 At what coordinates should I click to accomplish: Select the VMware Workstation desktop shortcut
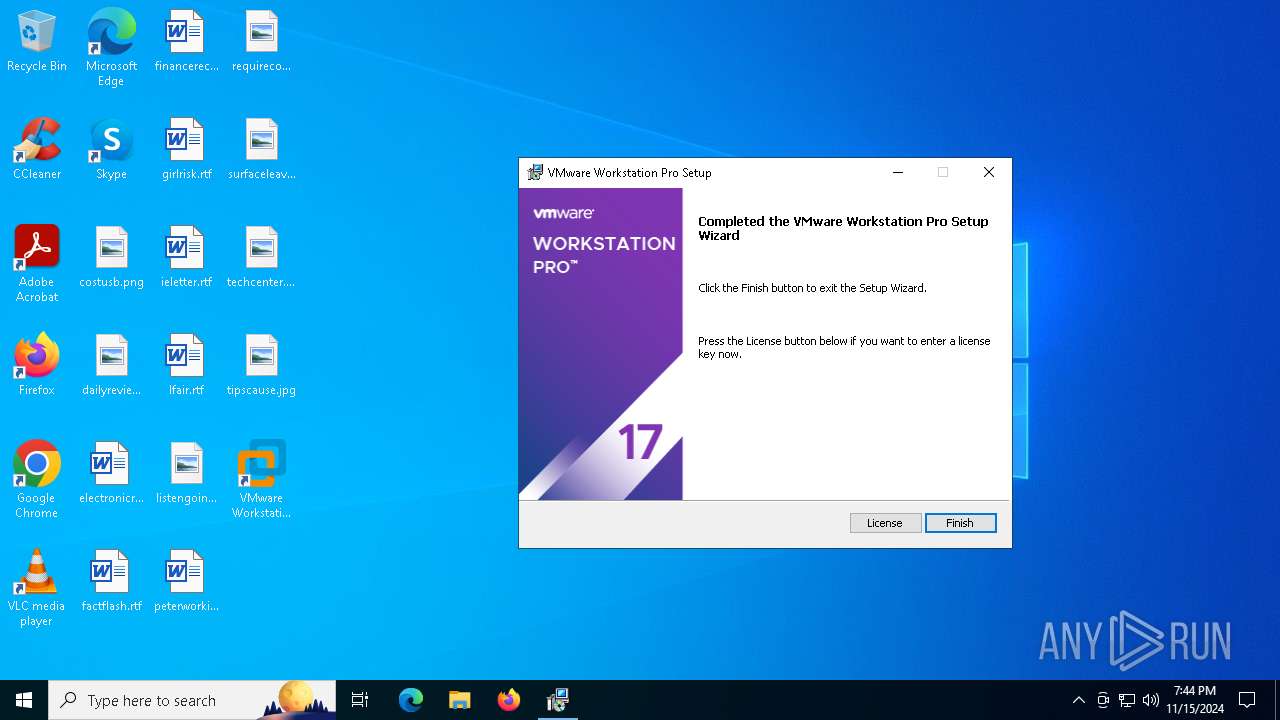coord(261,480)
